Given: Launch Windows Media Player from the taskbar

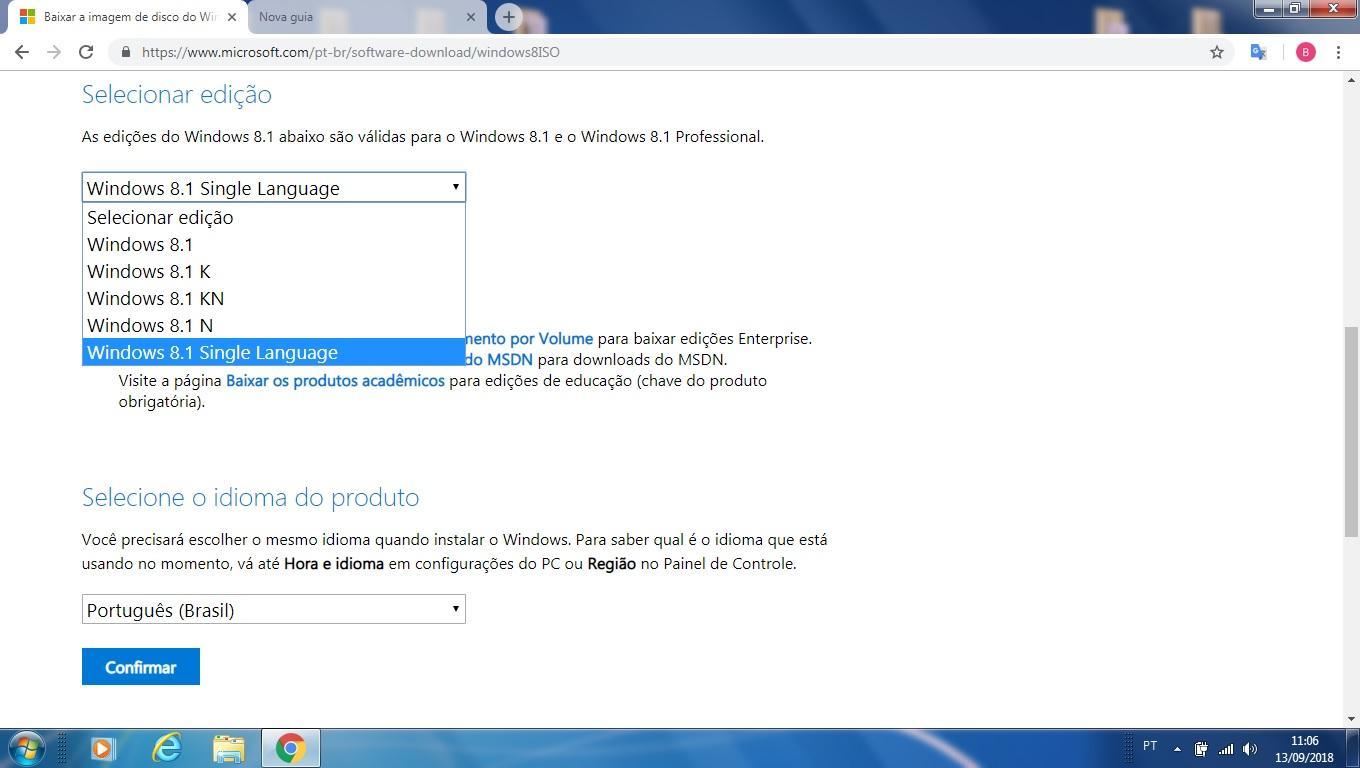Looking at the screenshot, I should coord(102,748).
